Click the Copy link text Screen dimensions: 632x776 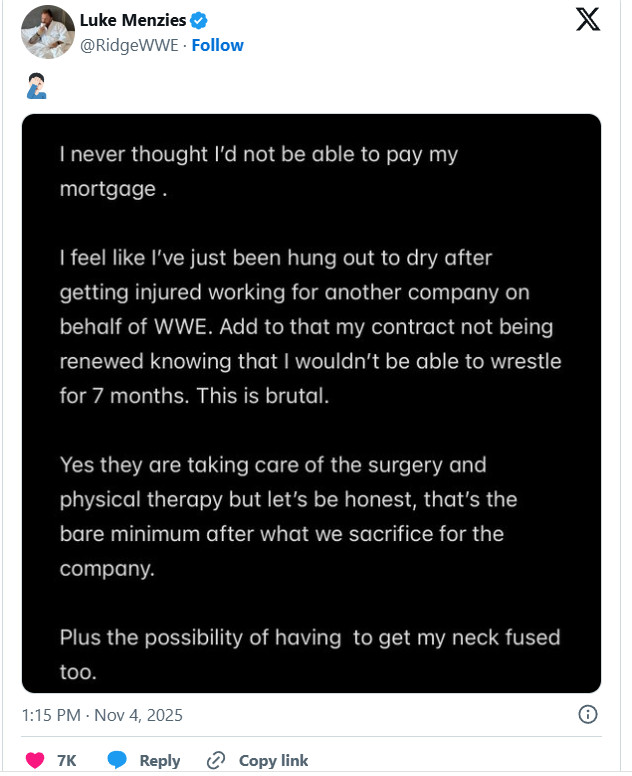point(273,760)
